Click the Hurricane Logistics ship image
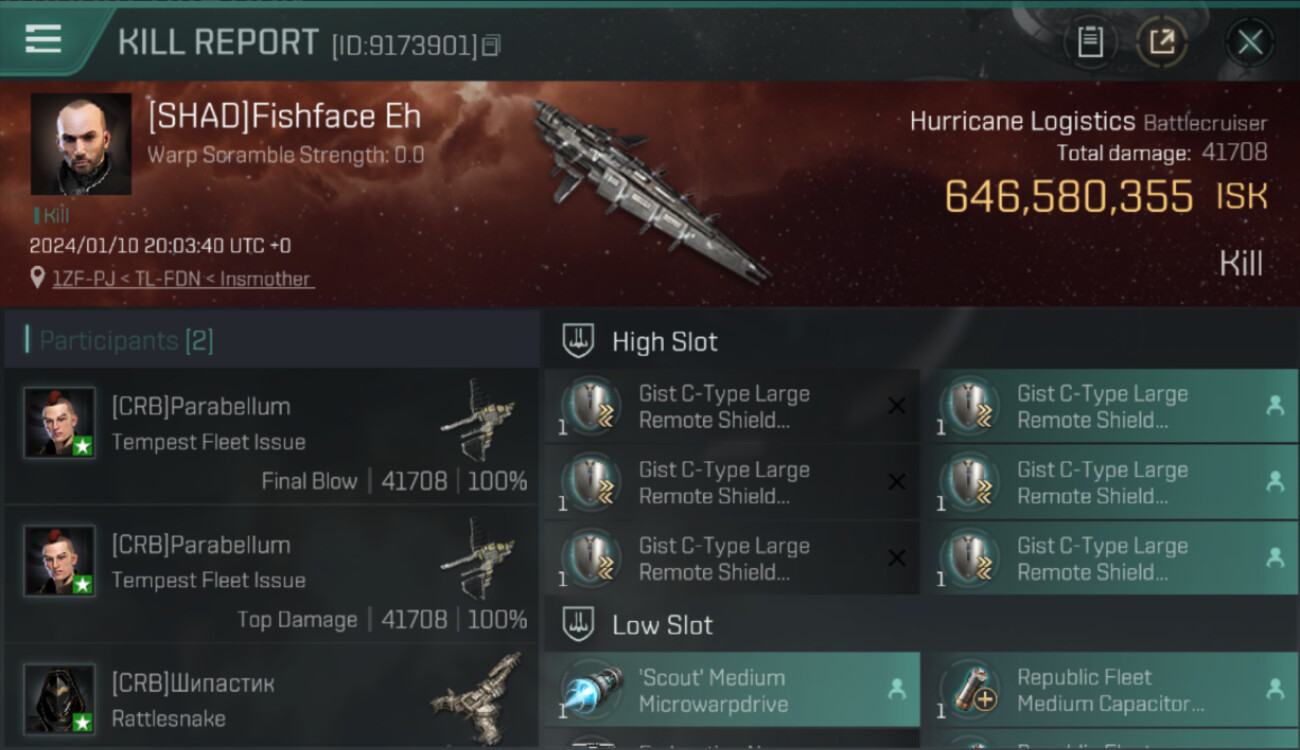 (650, 190)
